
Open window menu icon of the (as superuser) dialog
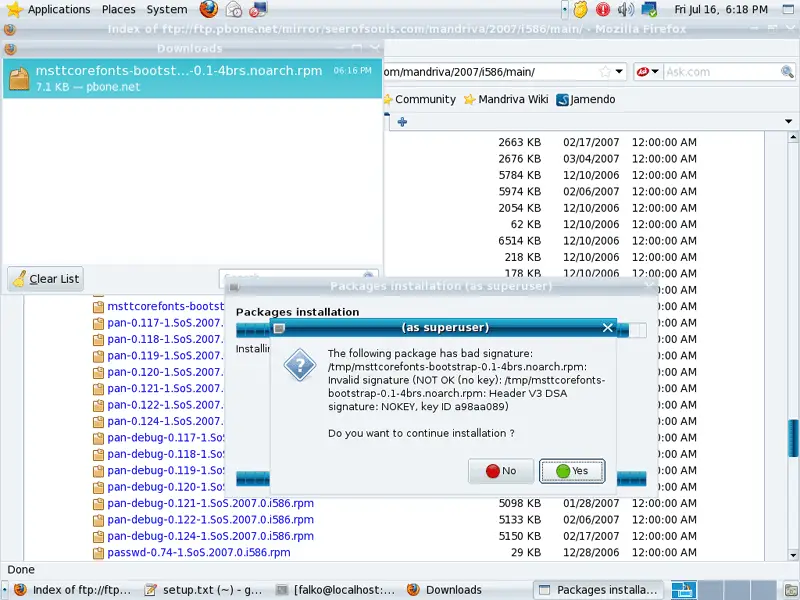tap(279, 328)
